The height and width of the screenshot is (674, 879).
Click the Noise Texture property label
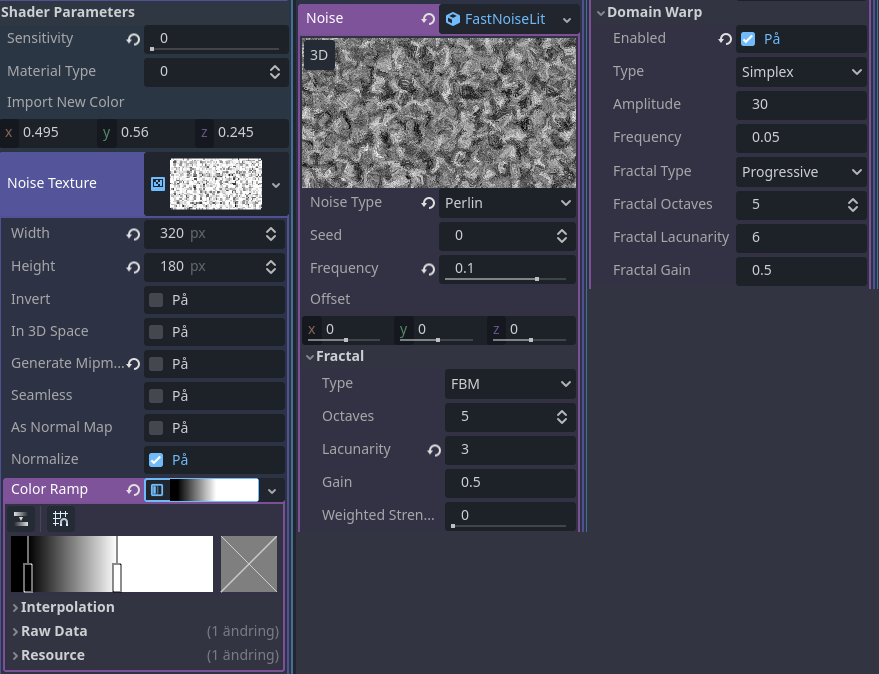pos(52,183)
